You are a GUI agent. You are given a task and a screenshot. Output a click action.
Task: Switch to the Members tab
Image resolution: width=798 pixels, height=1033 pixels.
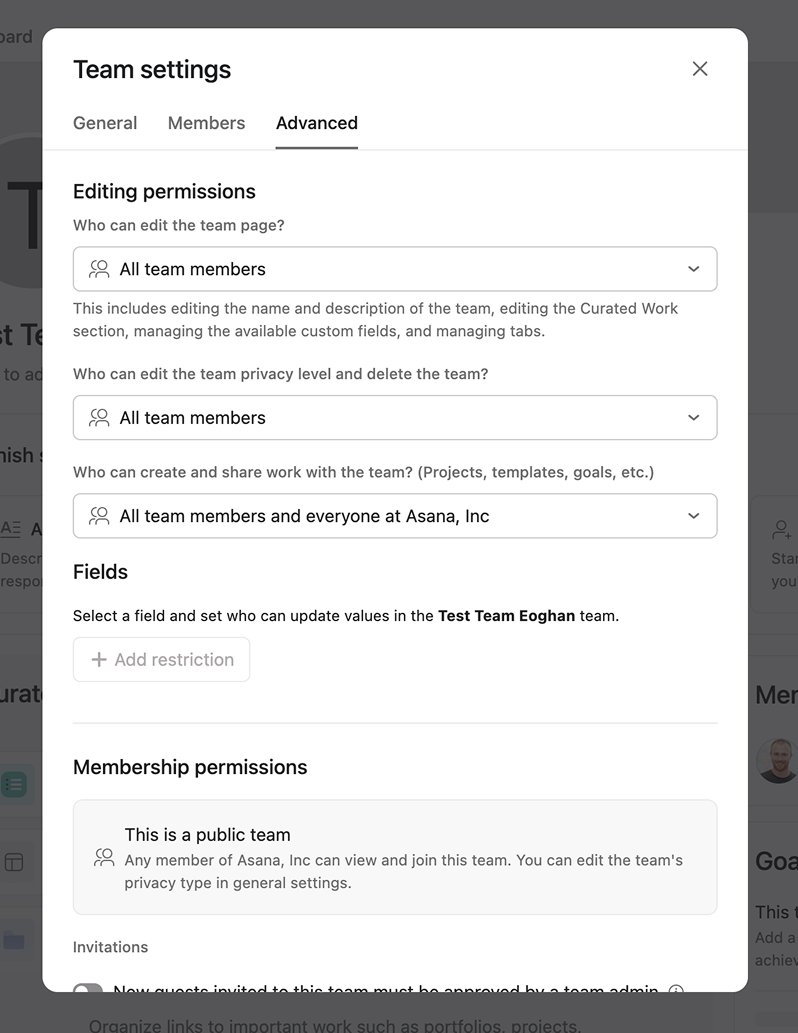(x=206, y=123)
